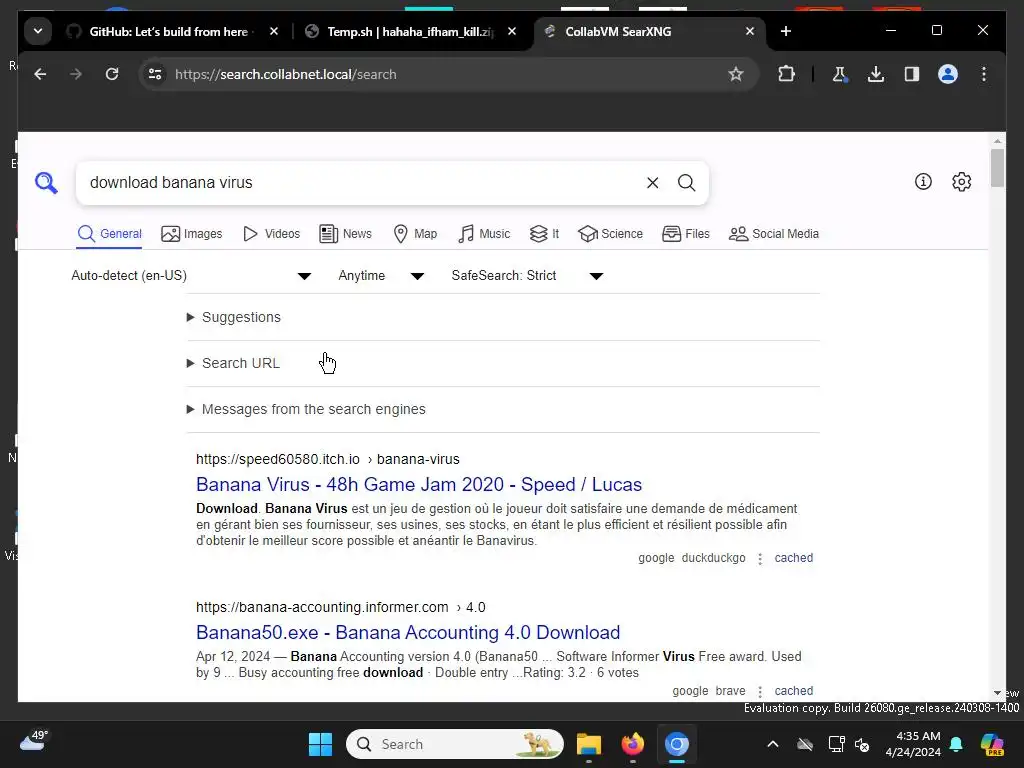Viewport: 1024px width, 768px height.
Task: Select the News search category
Action: click(345, 234)
